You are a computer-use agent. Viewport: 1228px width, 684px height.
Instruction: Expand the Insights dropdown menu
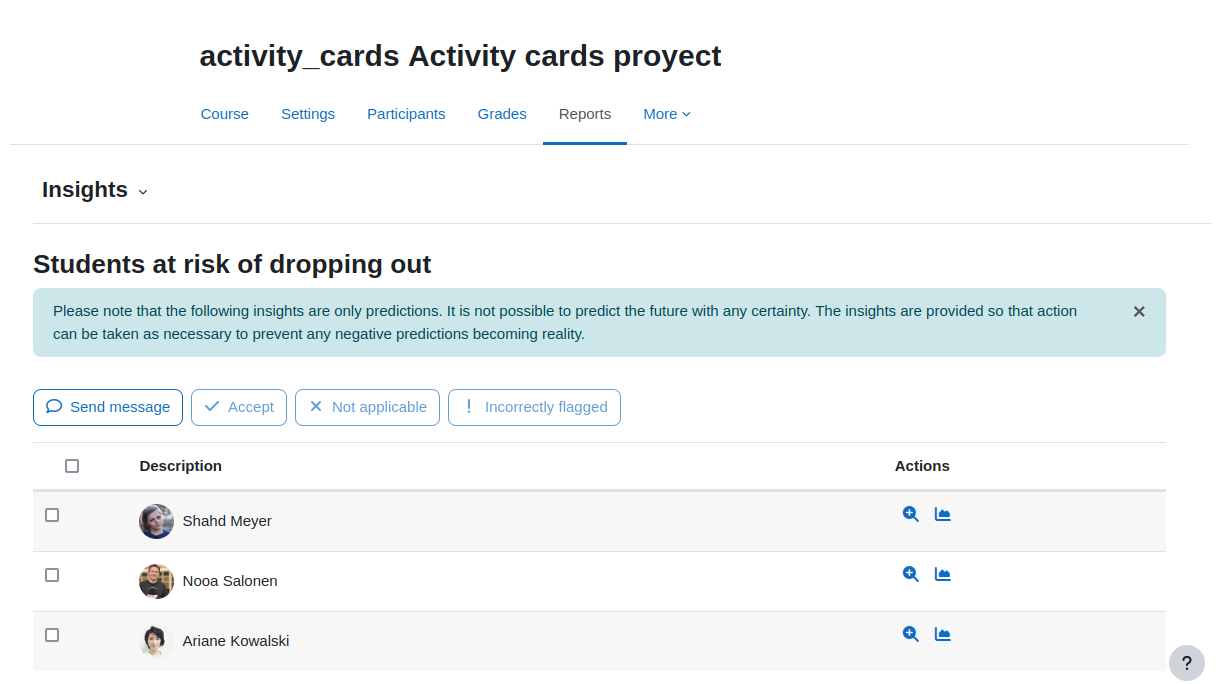coord(95,190)
